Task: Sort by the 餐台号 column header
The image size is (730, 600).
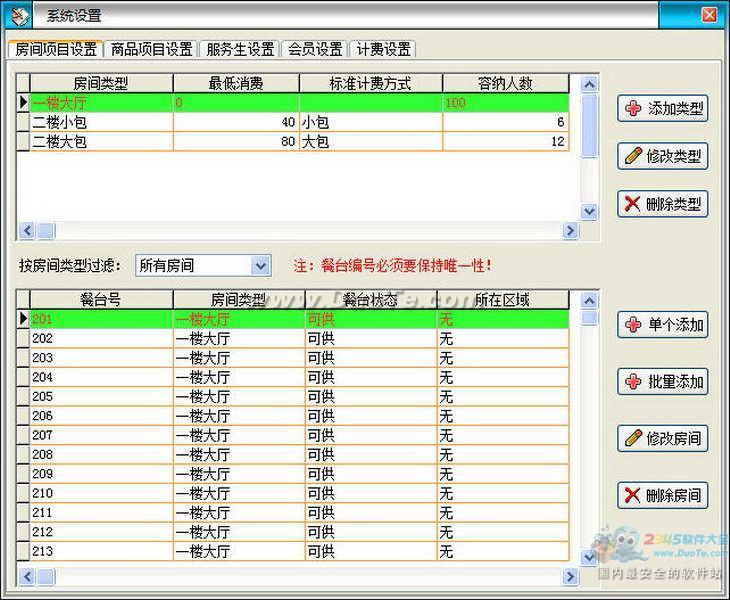Action: pyautogui.click(x=100, y=300)
